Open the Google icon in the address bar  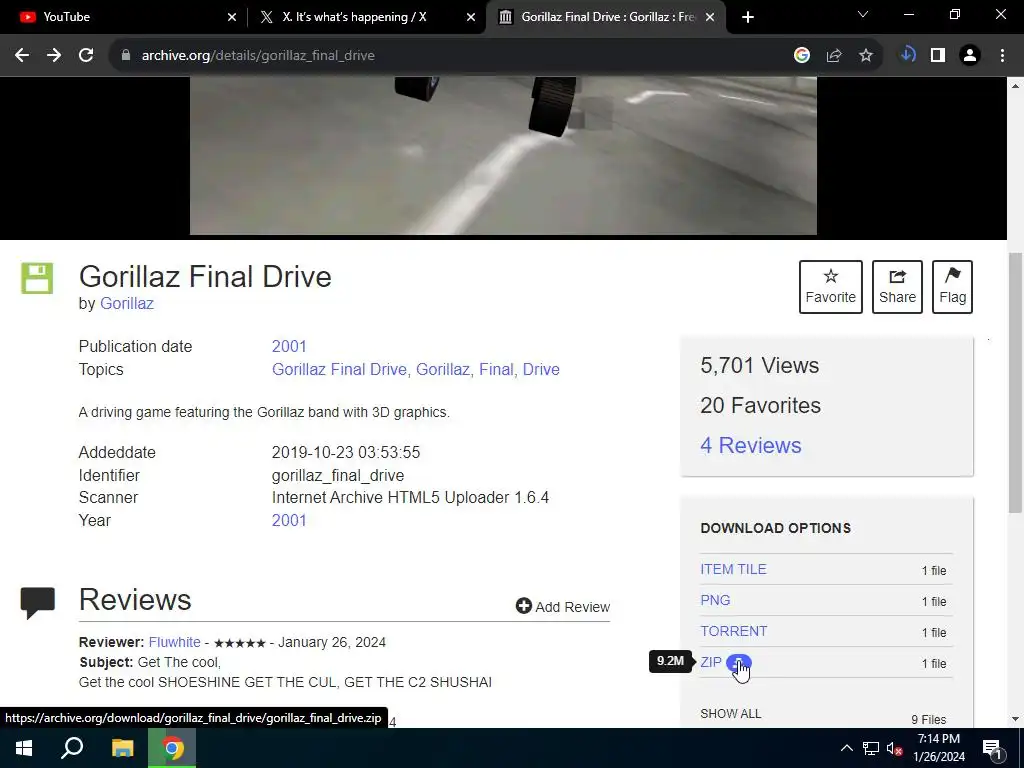click(802, 56)
